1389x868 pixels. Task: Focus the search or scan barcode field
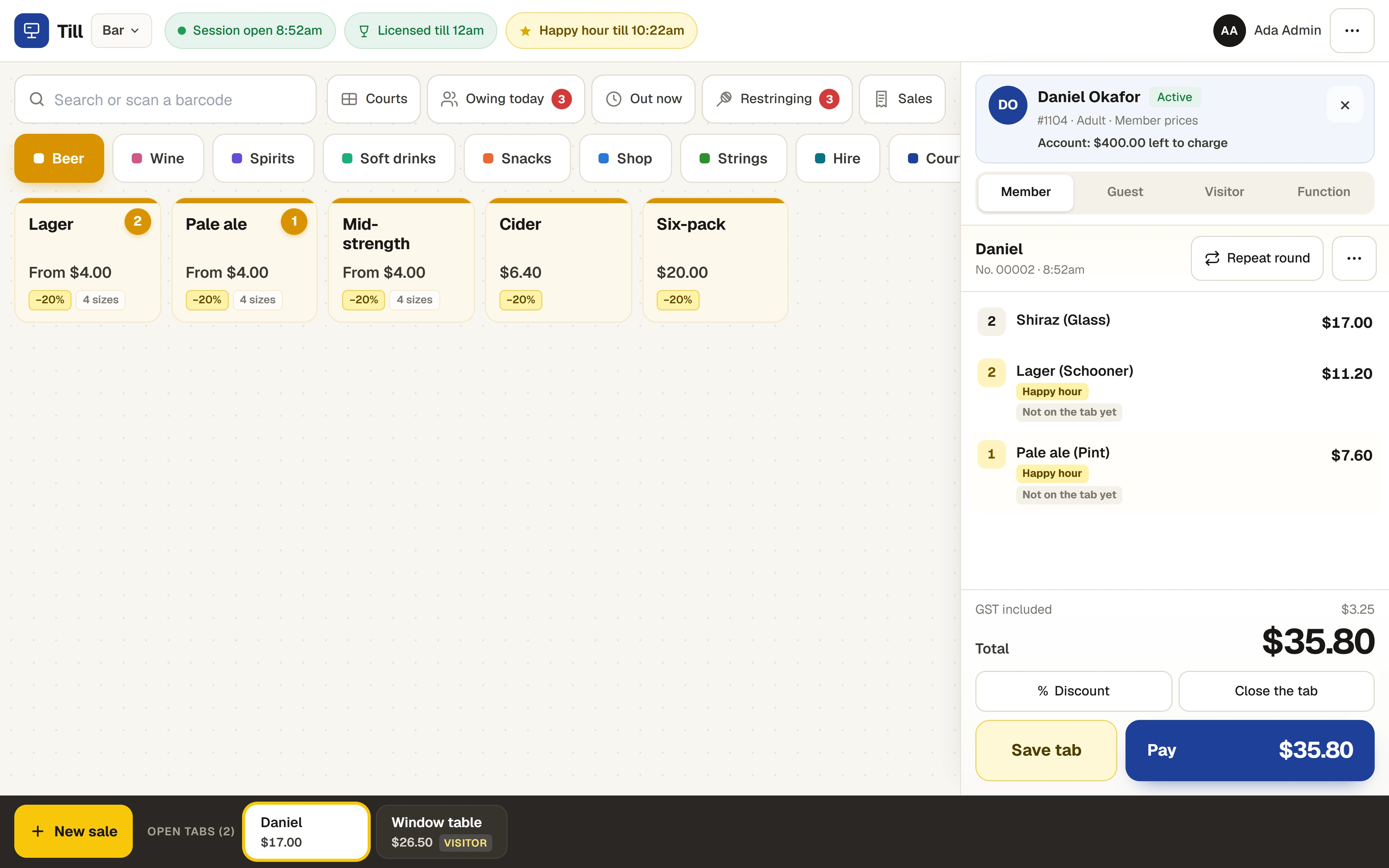pyautogui.click(x=165, y=99)
